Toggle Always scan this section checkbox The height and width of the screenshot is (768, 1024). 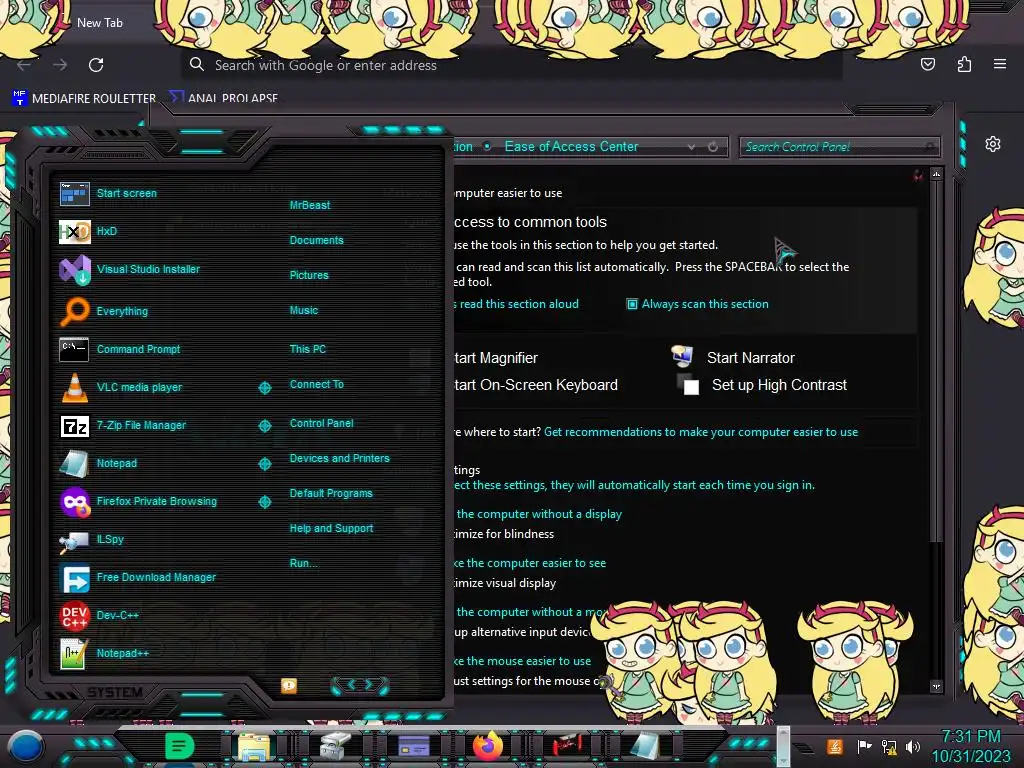[x=632, y=304]
